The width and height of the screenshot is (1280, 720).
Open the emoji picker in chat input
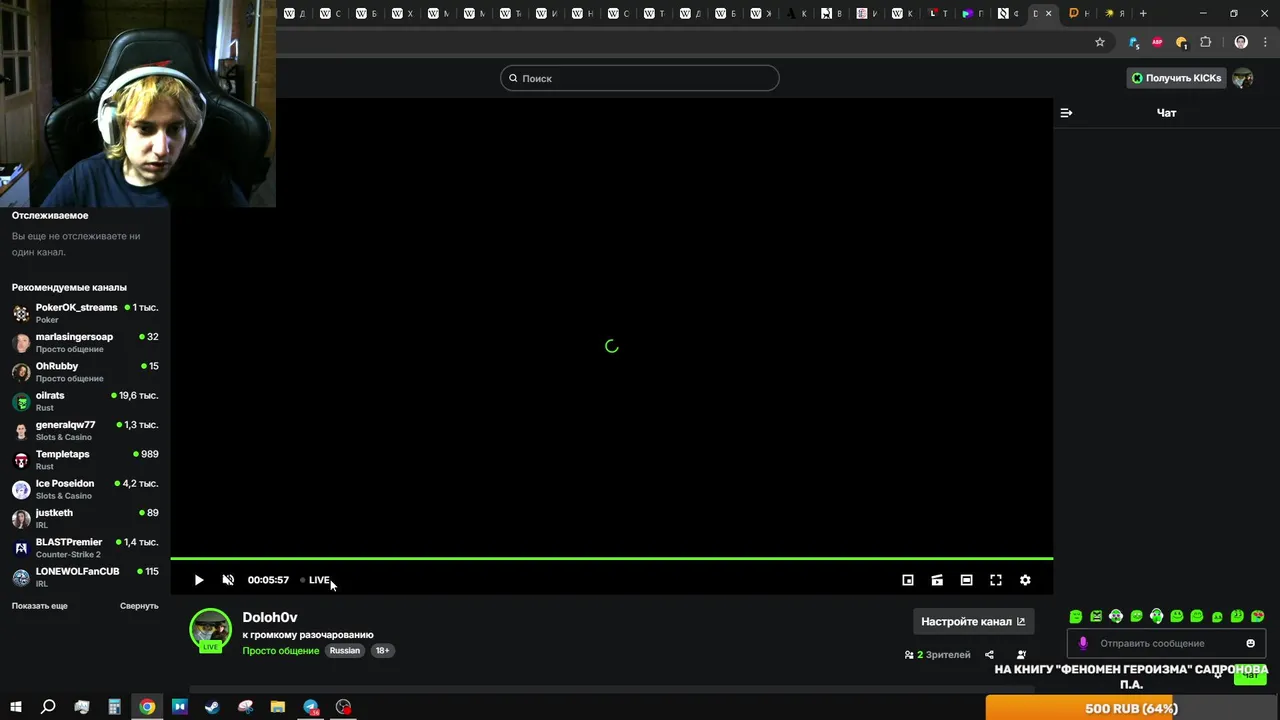(1250, 643)
